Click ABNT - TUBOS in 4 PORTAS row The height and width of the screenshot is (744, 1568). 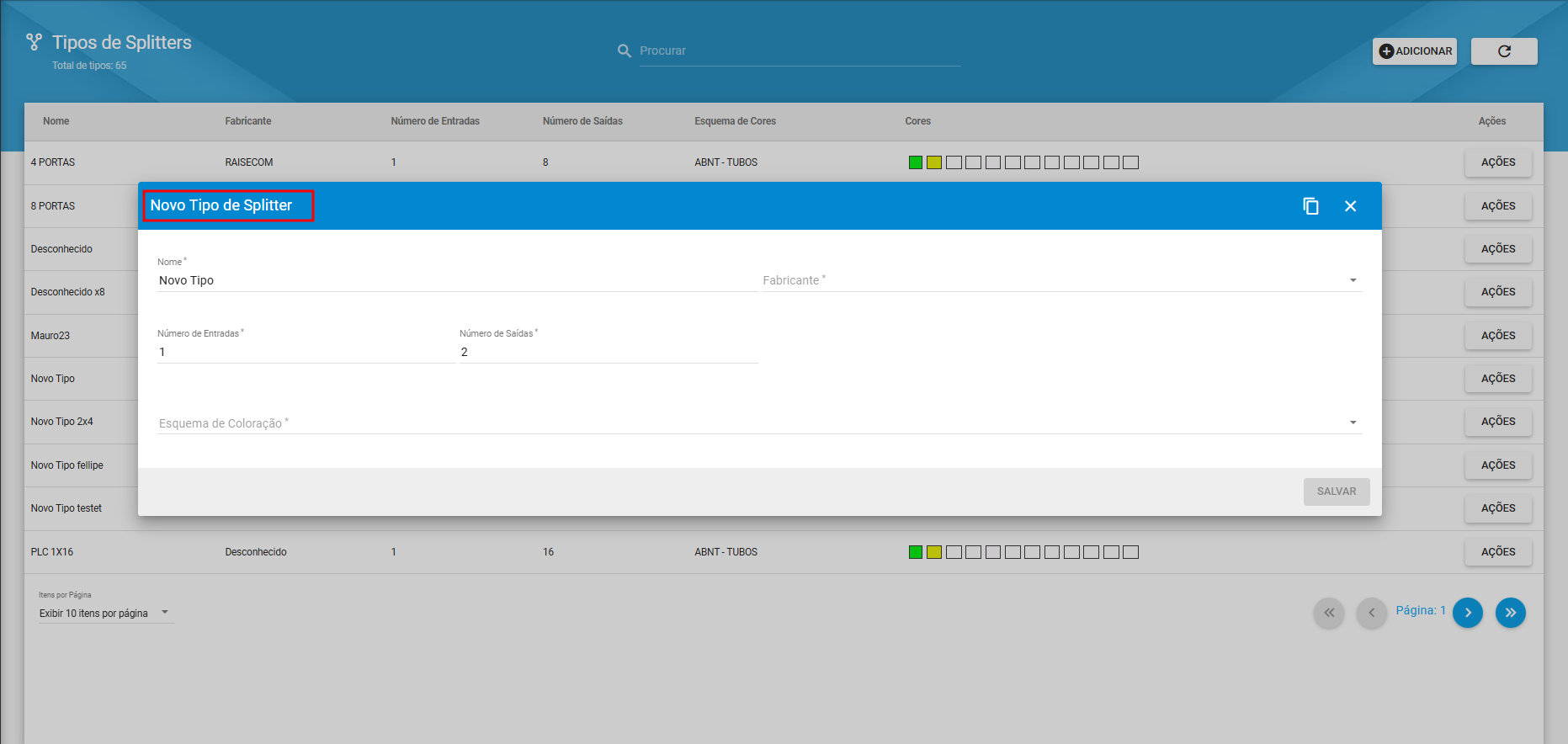pos(726,162)
